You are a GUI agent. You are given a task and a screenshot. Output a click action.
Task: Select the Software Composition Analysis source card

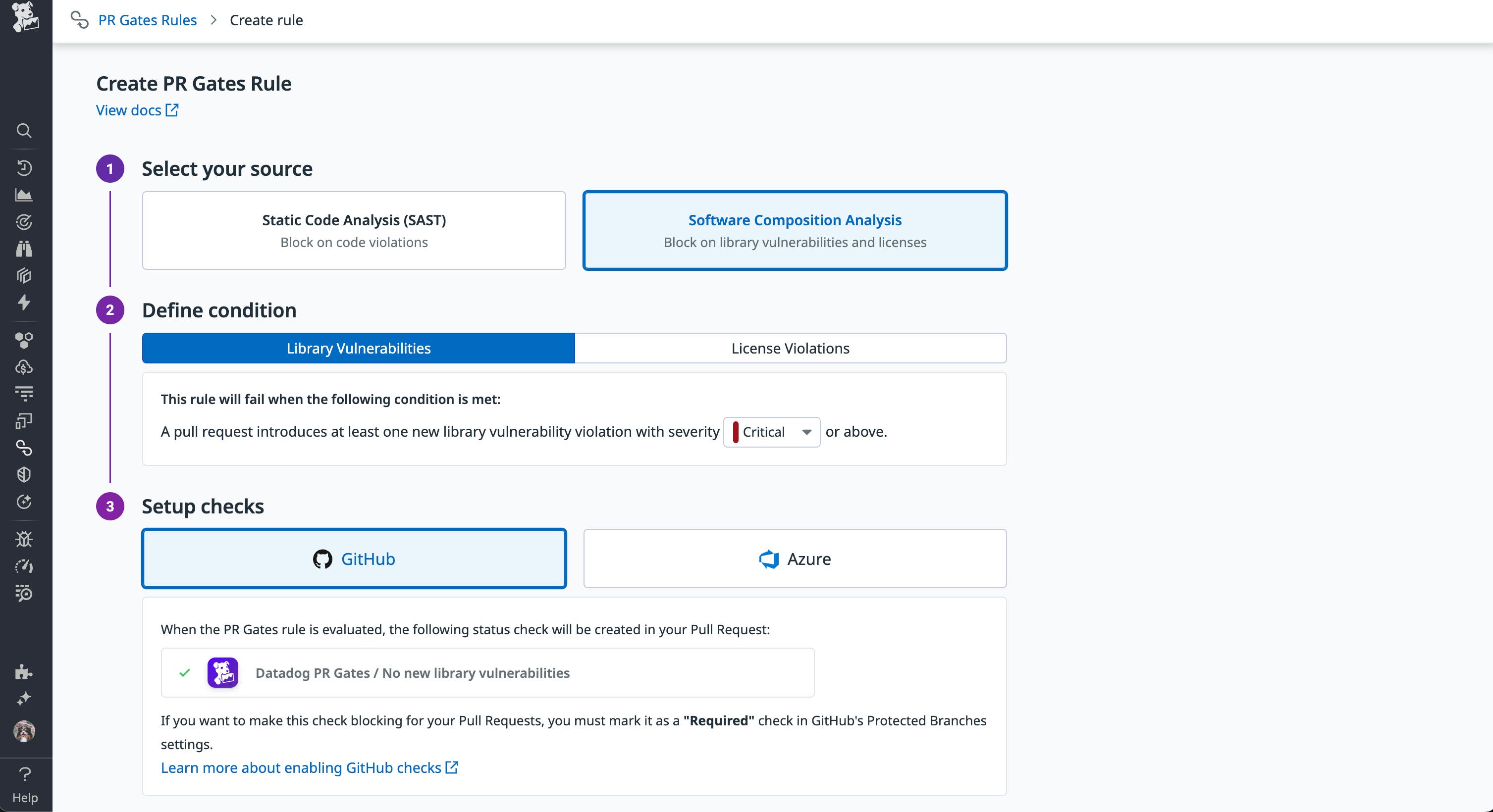click(x=795, y=230)
